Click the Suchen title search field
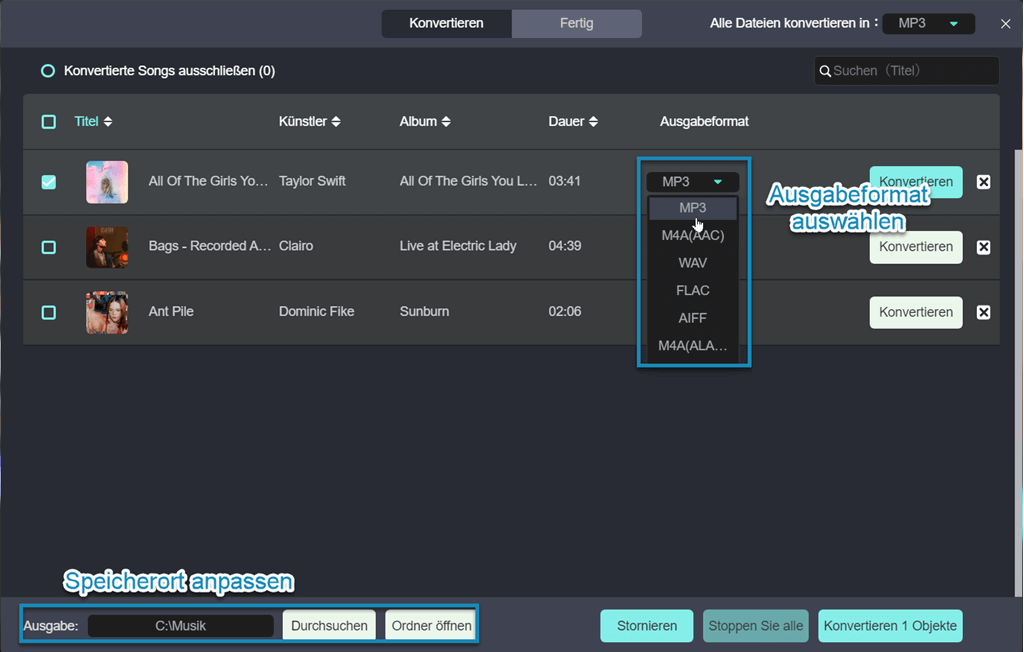Viewport: 1024px width, 652px height. click(910, 71)
